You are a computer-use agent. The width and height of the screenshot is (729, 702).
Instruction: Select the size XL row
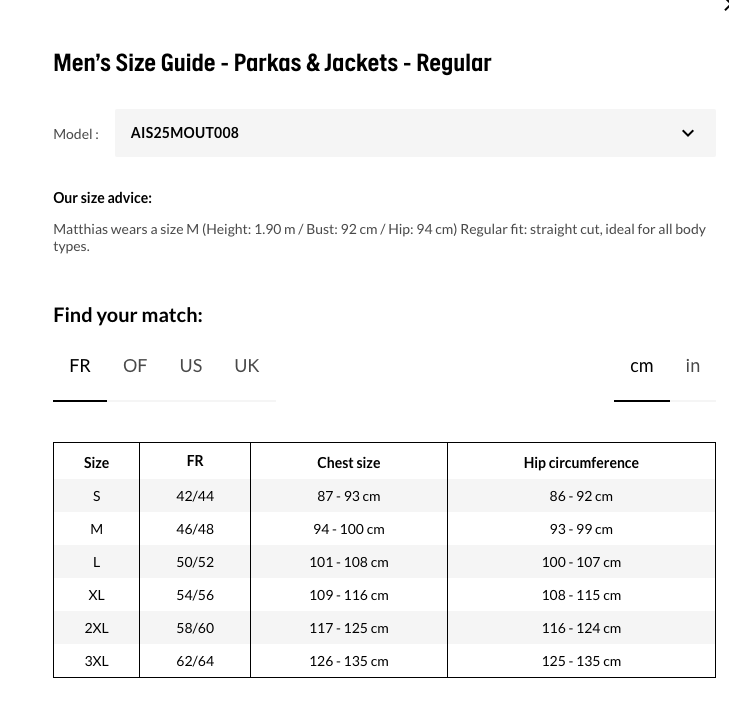(384, 595)
